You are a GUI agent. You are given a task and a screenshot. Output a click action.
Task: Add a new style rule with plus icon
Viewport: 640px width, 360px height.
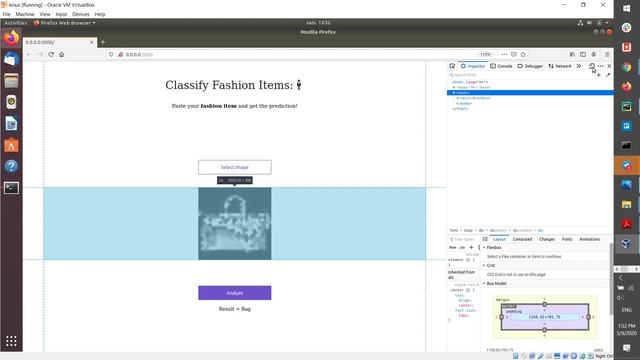(x=471, y=247)
